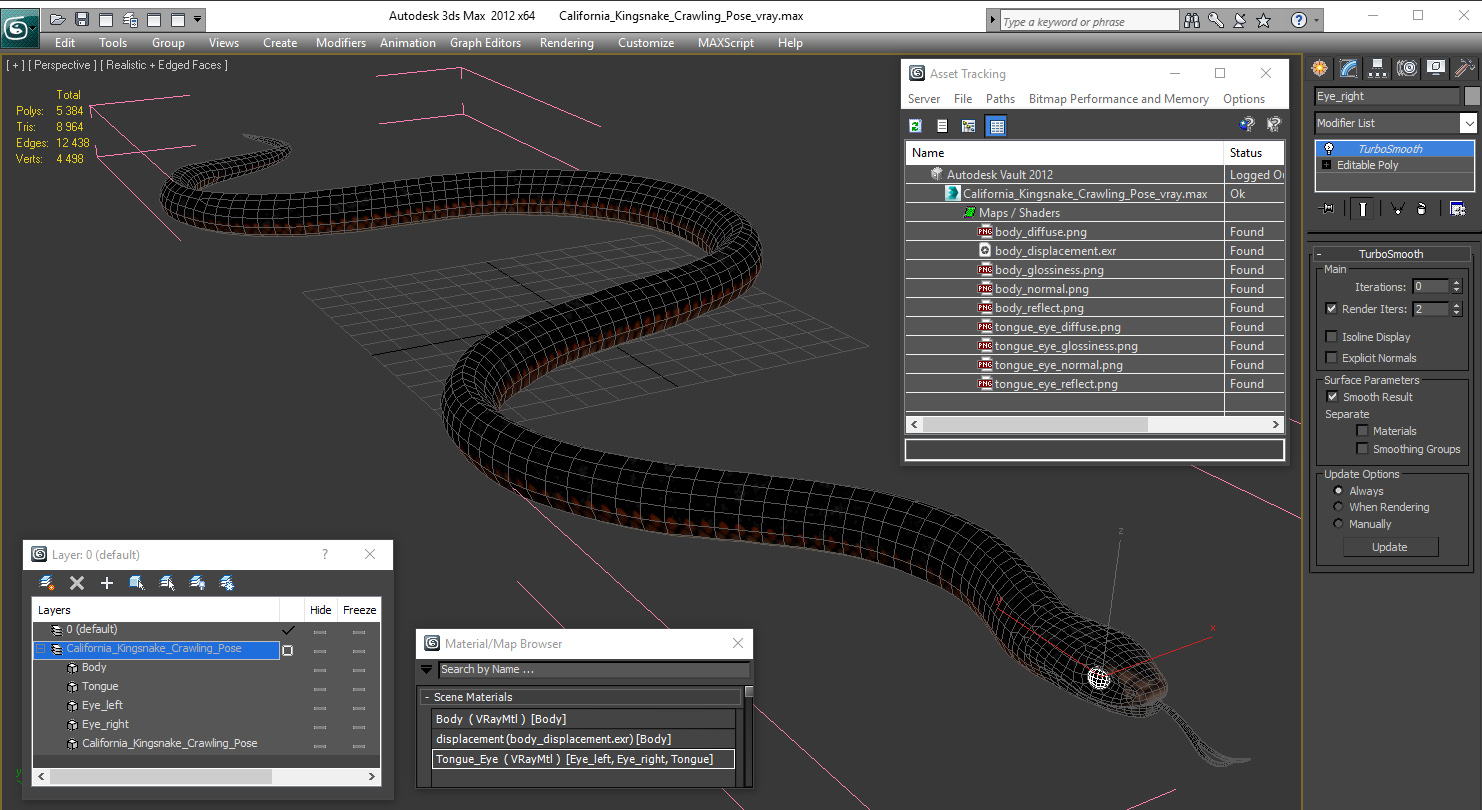Viewport: 1482px width, 810px height.
Task: Click the Freeze column header in Layer dialog
Action: coord(360,610)
